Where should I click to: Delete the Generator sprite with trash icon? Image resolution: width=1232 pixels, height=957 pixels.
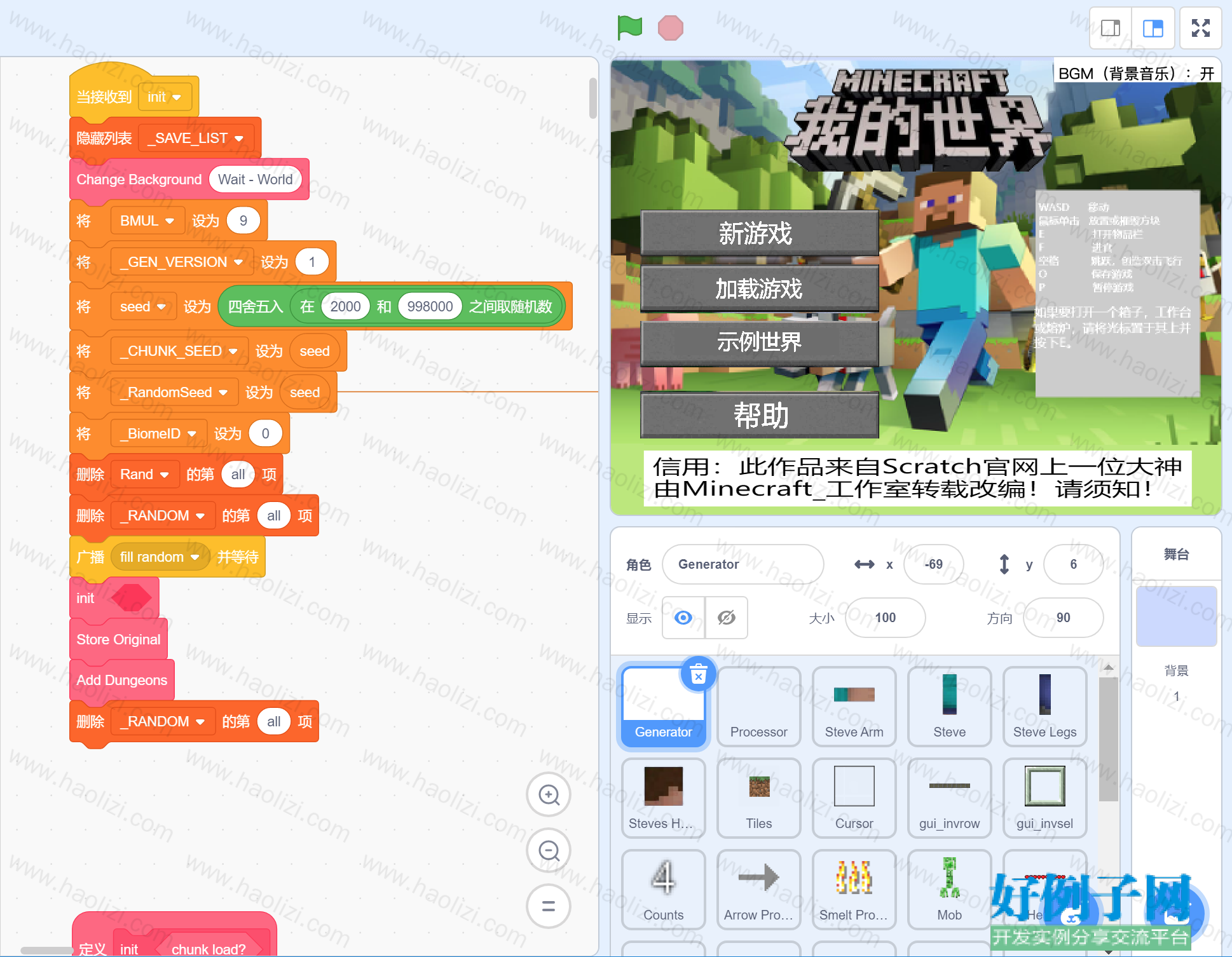click(698, 674)
